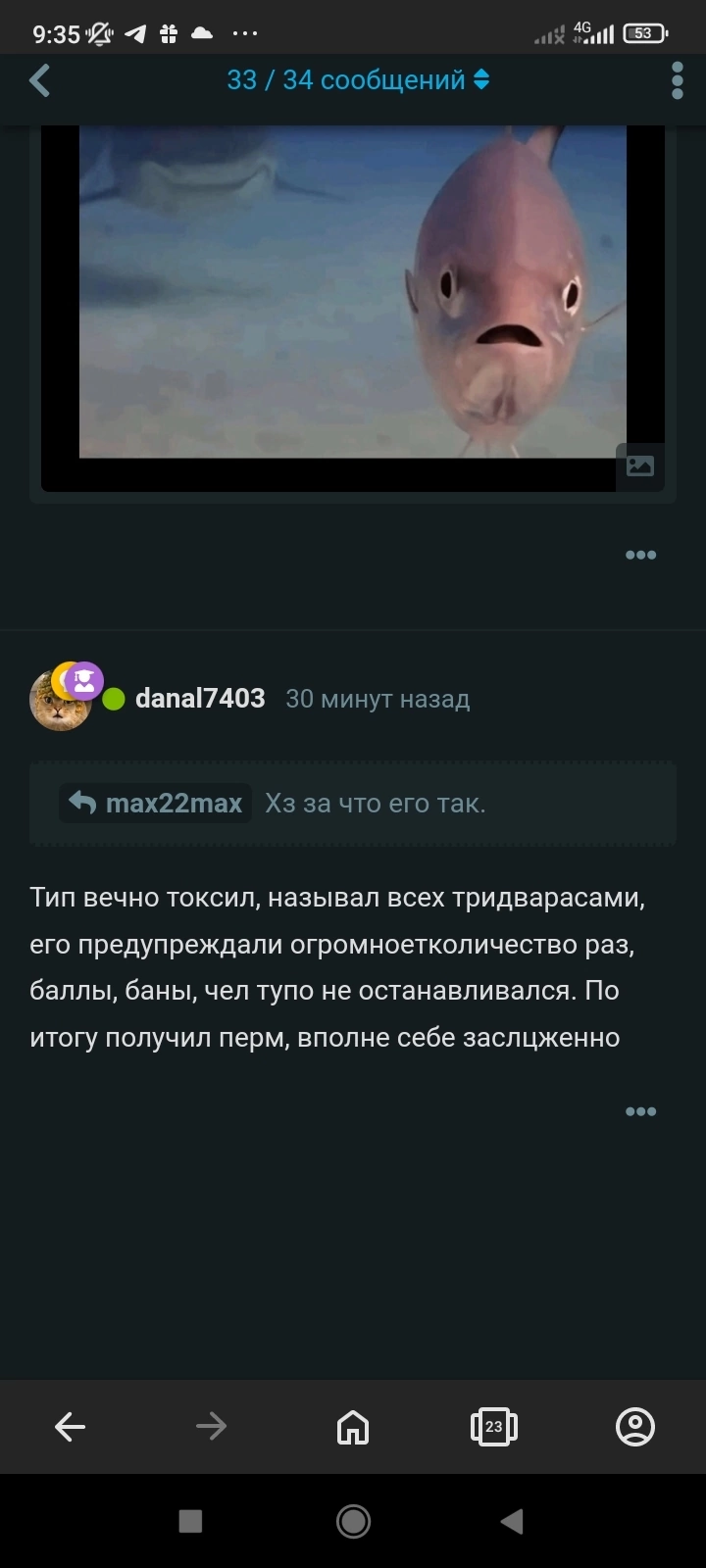
Task: Open the message counter 33 / 34 dropdown
Action: [358, 80]
